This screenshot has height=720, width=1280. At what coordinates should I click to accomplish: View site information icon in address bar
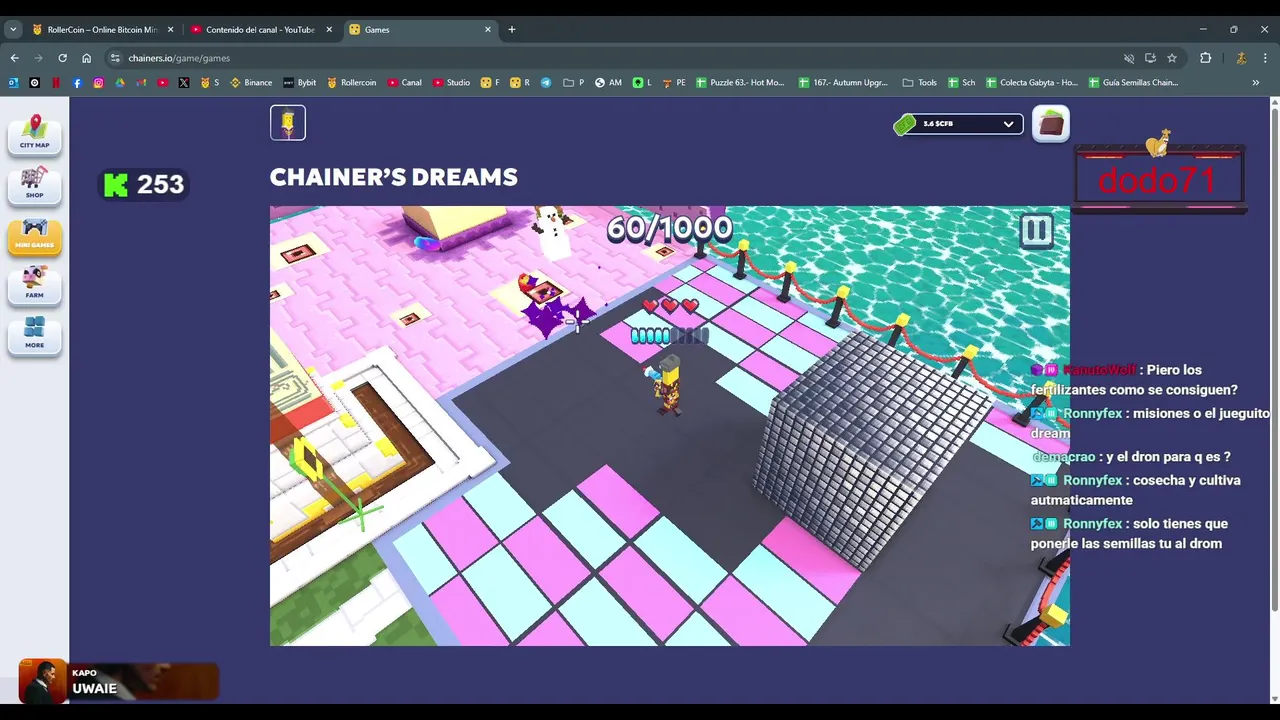click(115, 58)
